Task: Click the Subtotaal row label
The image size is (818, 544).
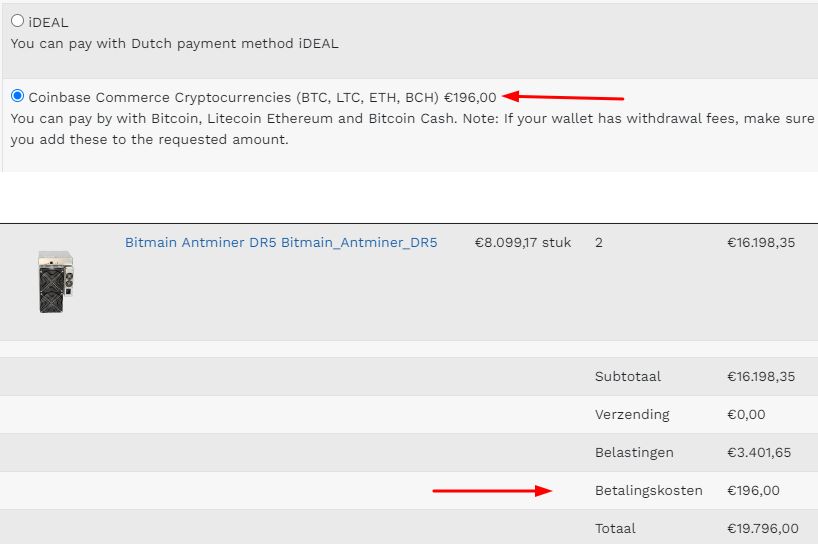Action: [628, 377]
